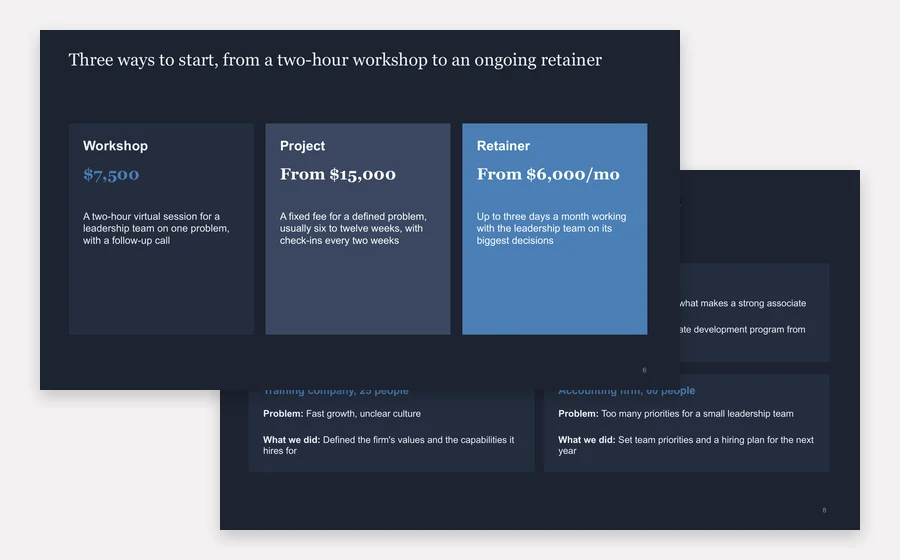This screenshot has width=900, height=560.
Task: Click the Fast growth, unclear culture problem text
Action: coord(363,414)
